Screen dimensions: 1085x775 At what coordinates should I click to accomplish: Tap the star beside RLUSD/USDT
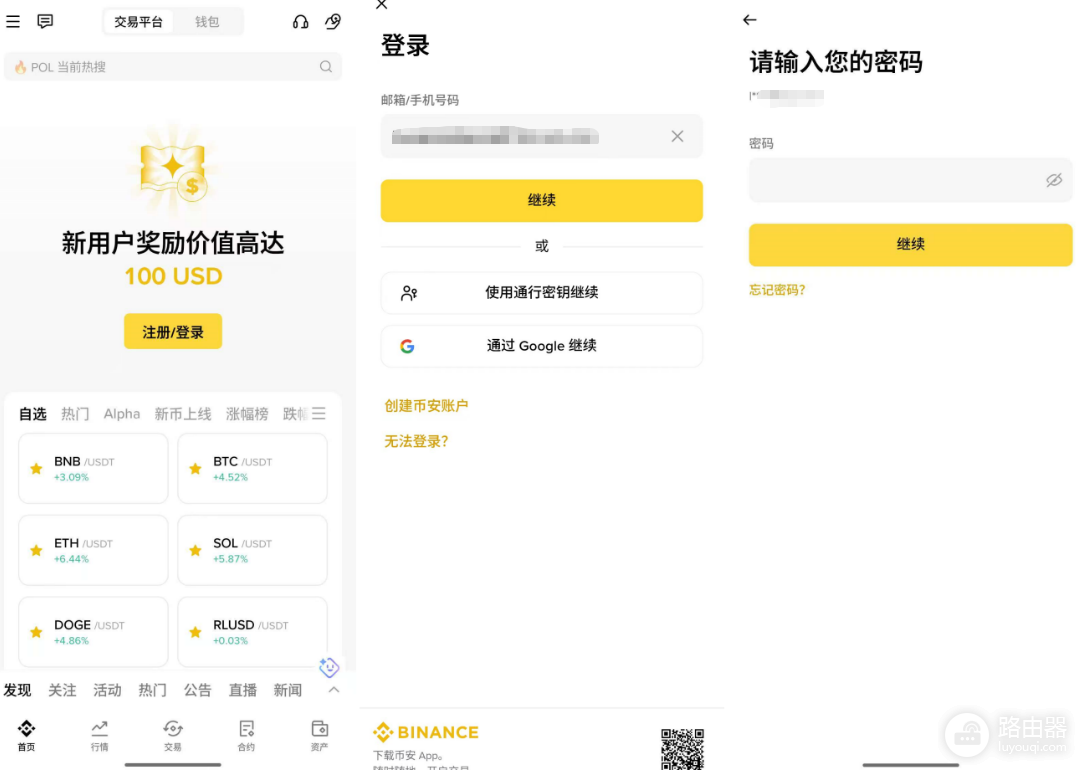[195, 632]
